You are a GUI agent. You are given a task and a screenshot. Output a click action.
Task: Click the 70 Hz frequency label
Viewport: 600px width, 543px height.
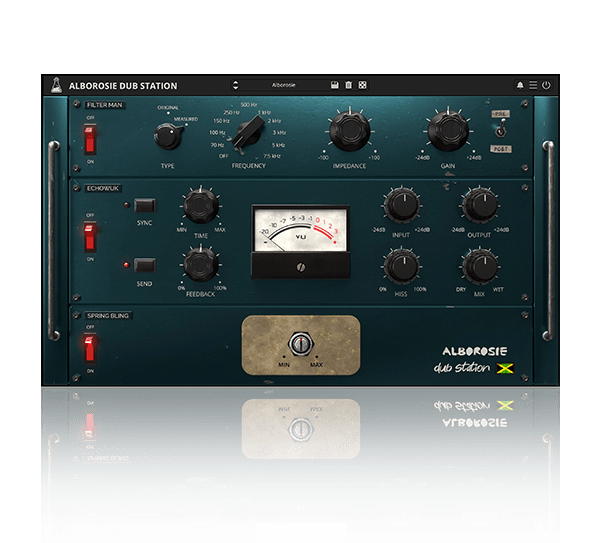pyautogui.click(x=217, y=145)
